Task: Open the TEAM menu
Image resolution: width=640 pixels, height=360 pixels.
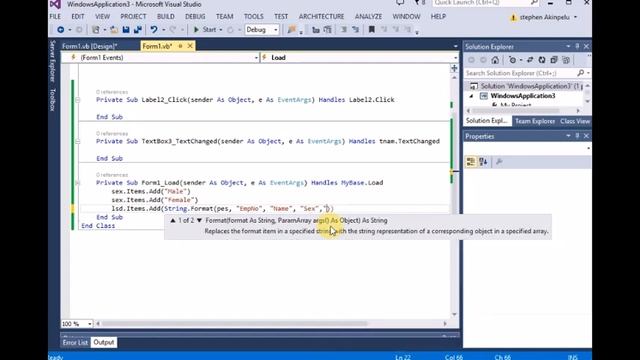Action: [x=224, y=16]
